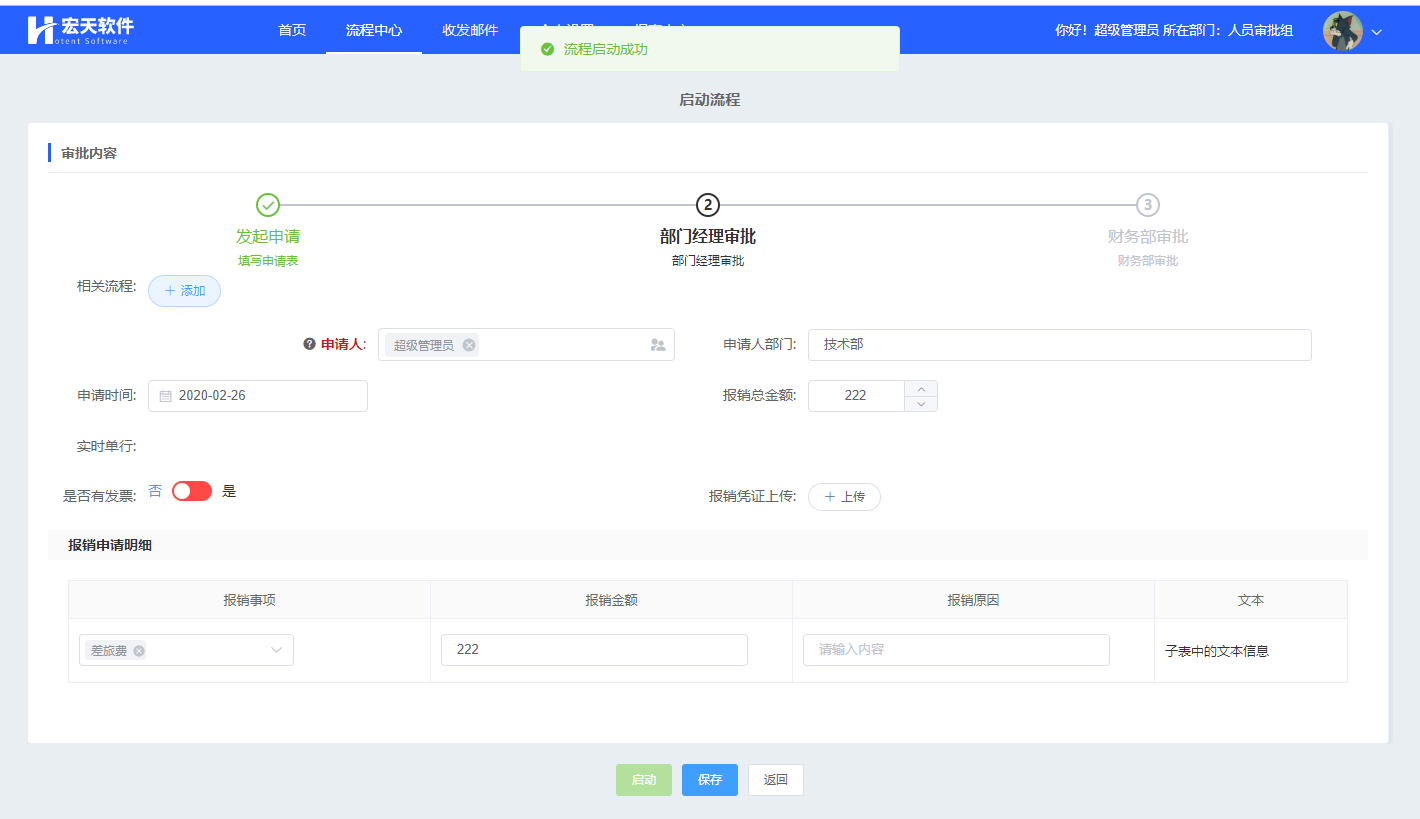Viewport: 1420px width, 819px height.
Task: Click the user avatar picture
Action: (1342, 31)
